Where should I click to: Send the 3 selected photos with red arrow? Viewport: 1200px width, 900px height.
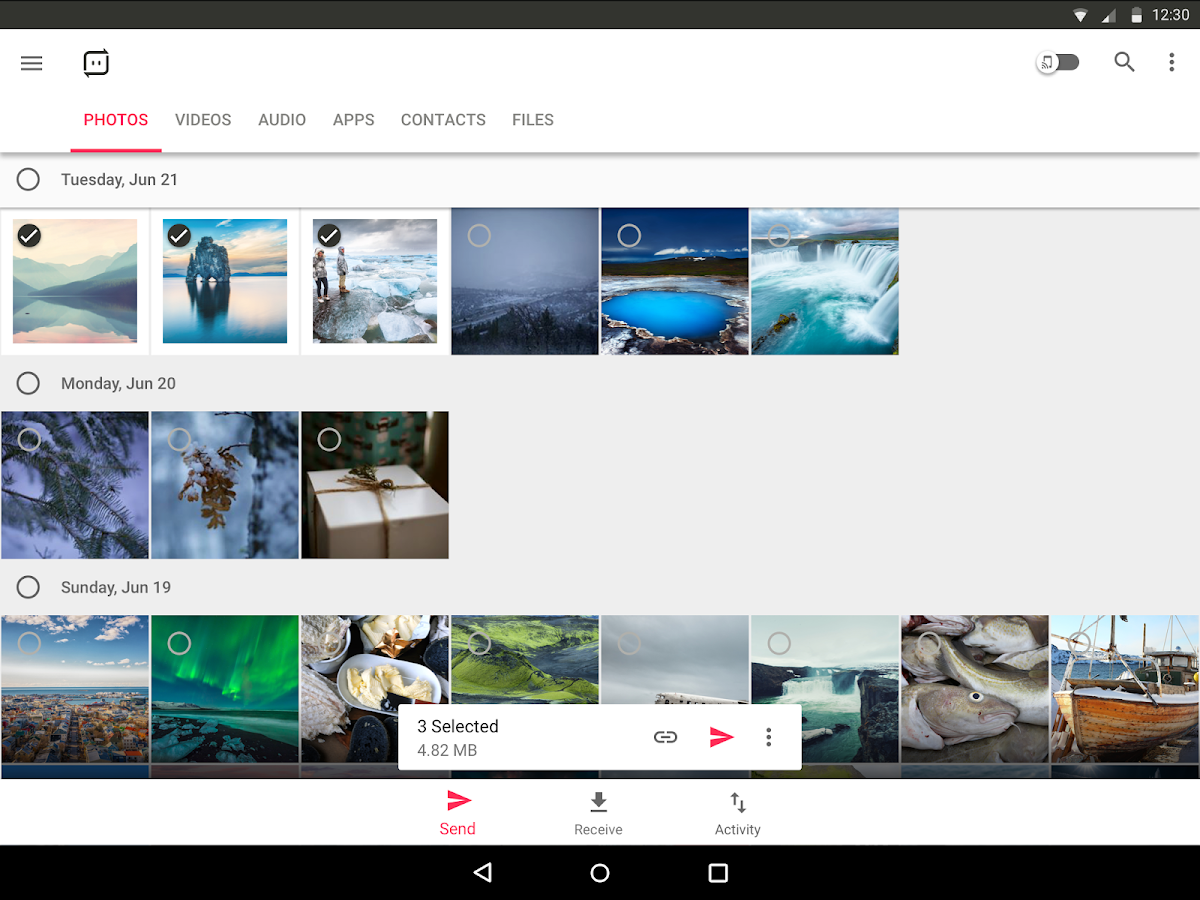[721, 737]
